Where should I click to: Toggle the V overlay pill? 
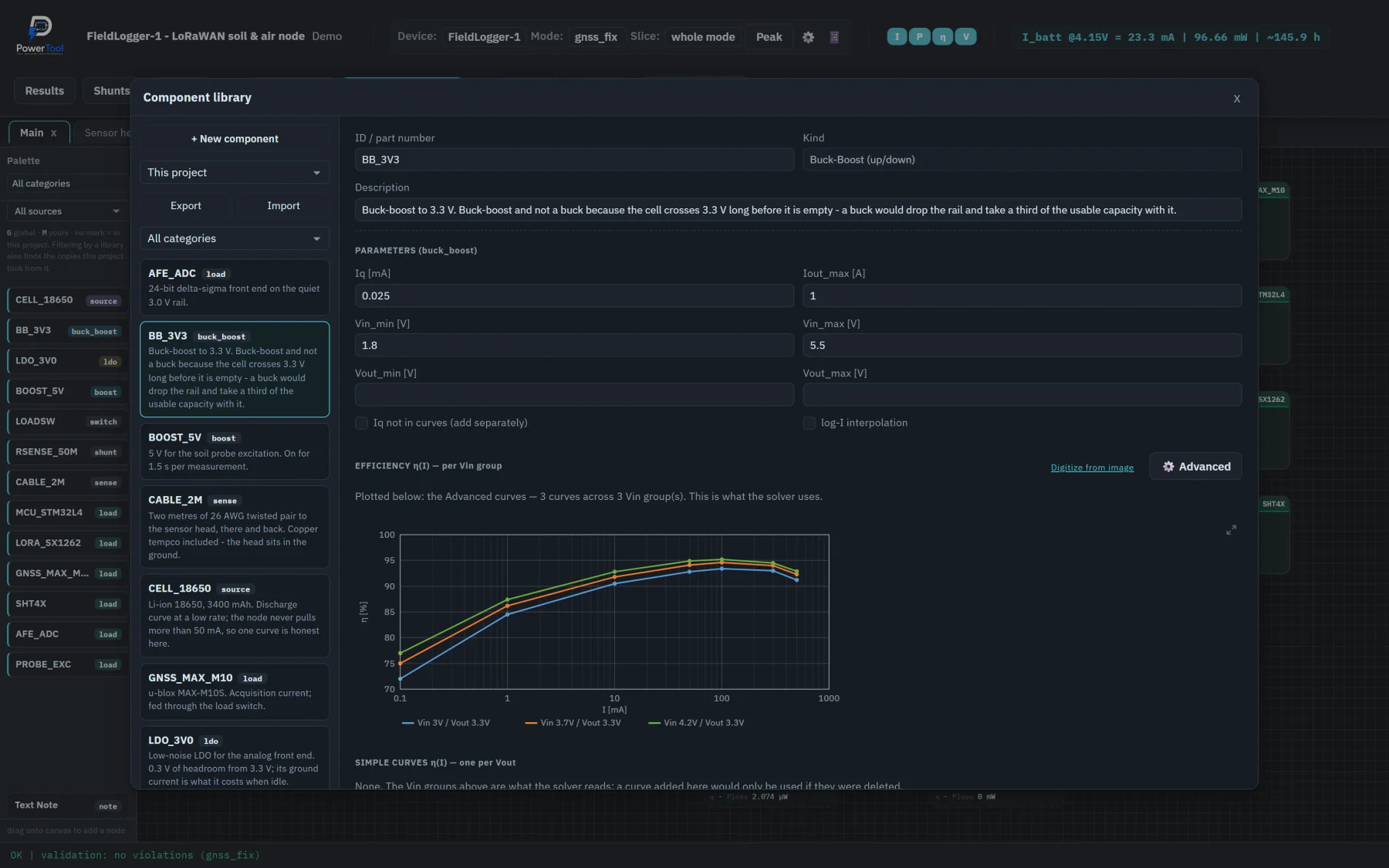[966, 36]
